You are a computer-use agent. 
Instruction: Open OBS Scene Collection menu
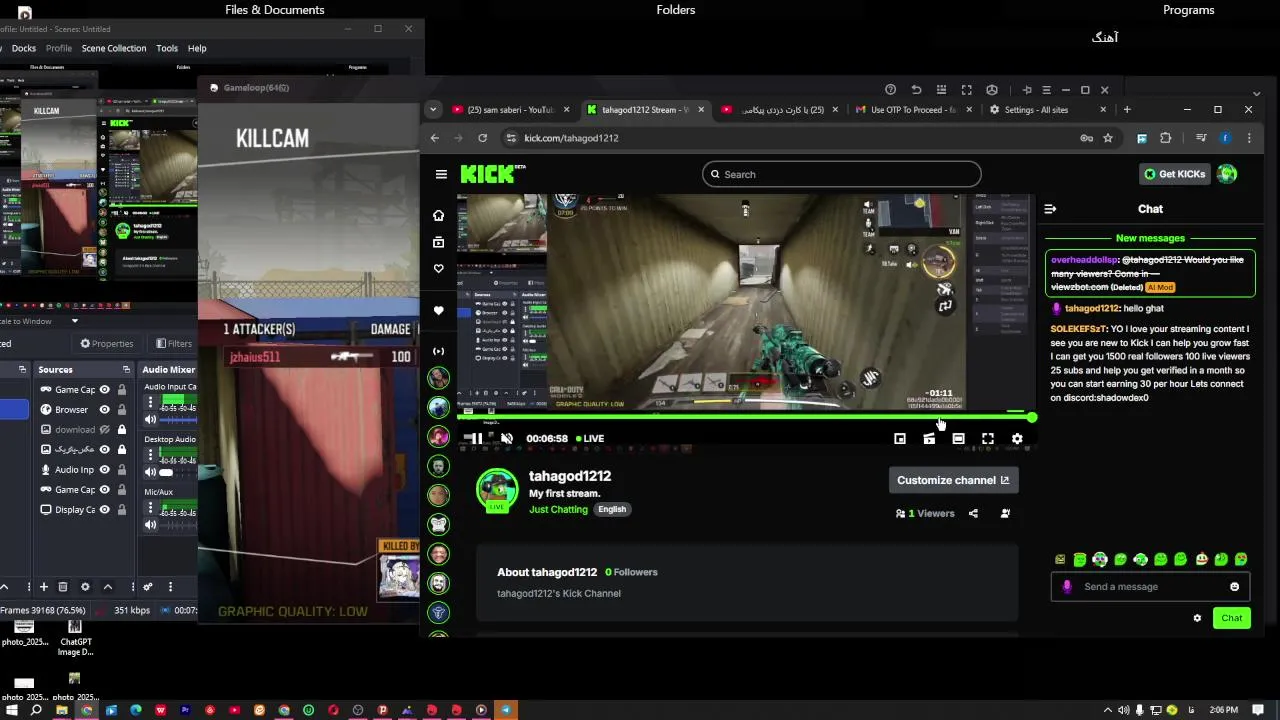coord(114,48)
